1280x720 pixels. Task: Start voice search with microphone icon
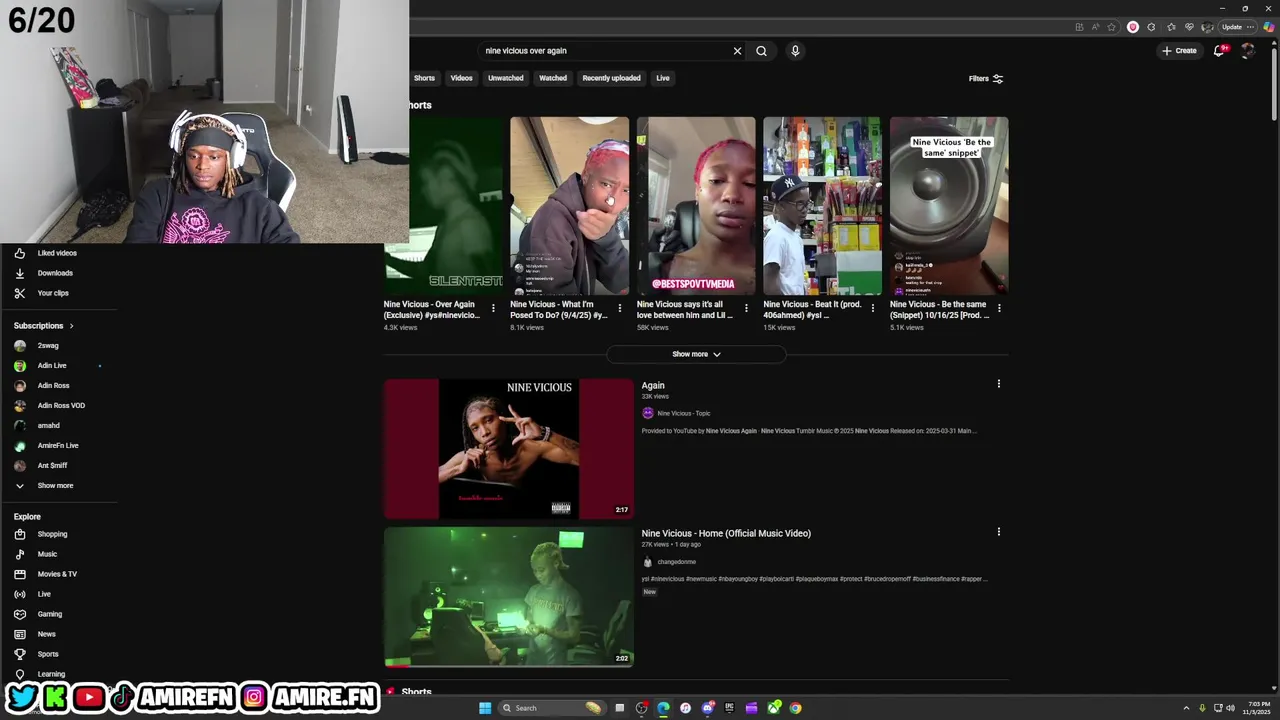[x=795, y=51]
